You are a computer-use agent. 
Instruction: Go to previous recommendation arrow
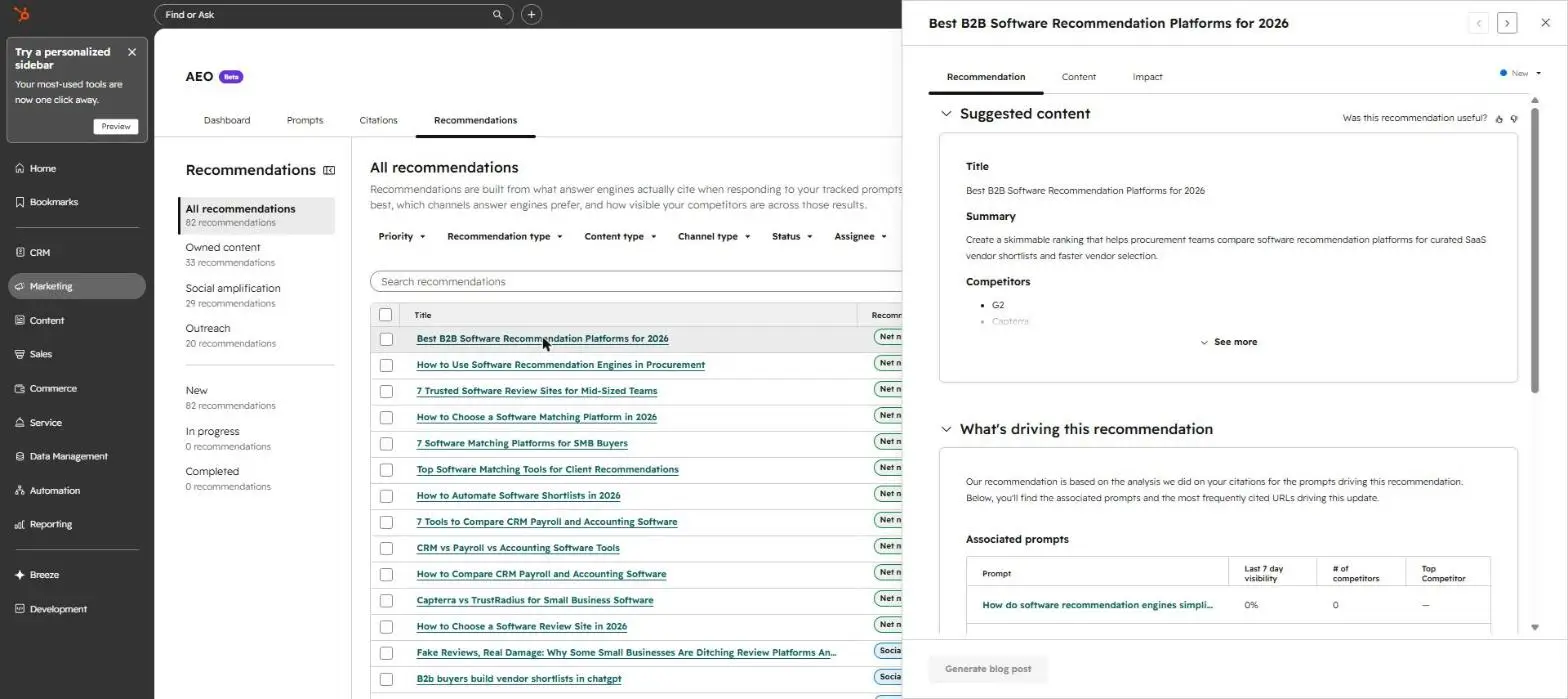[x=1478, y=23]
